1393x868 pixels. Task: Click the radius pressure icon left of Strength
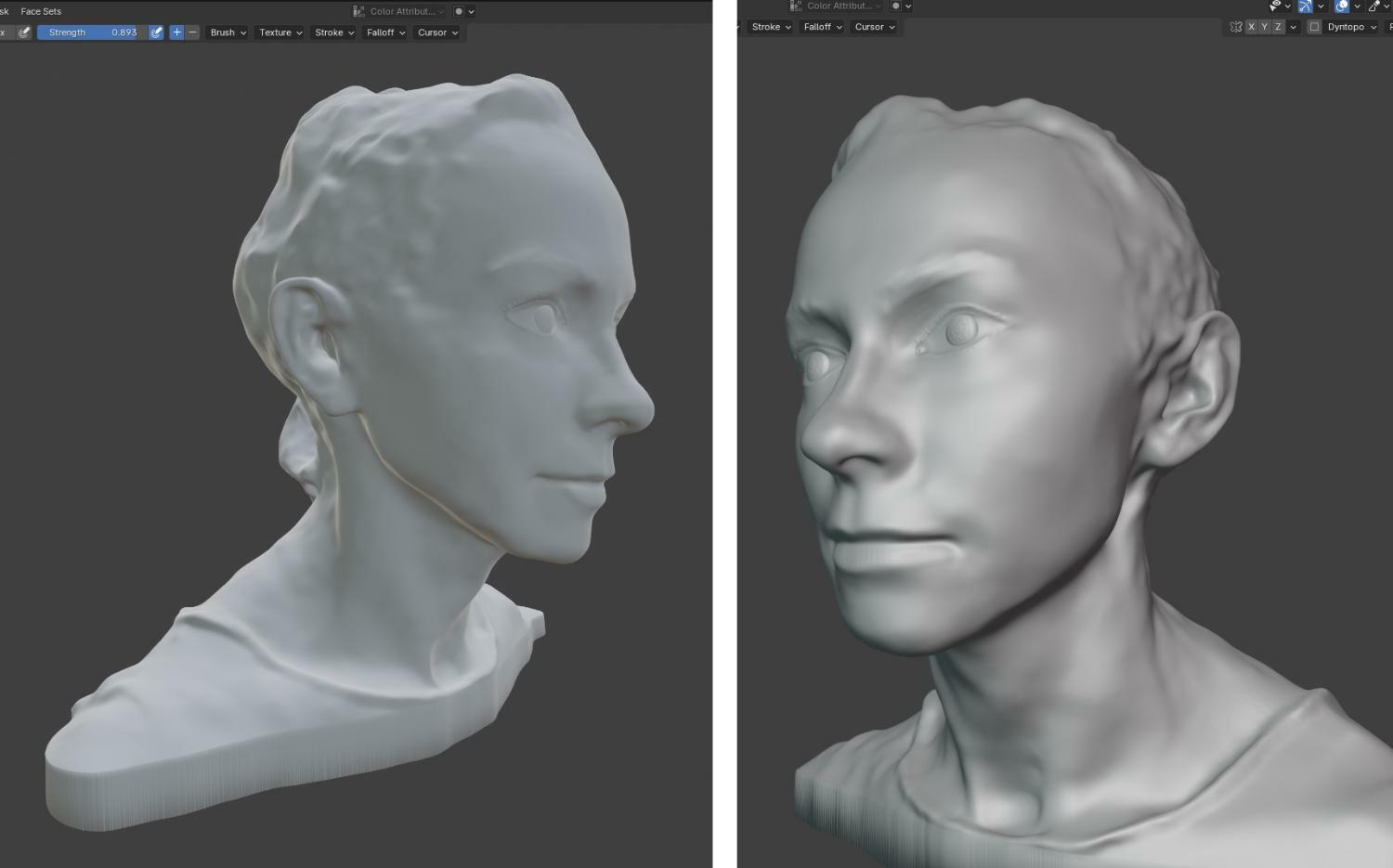pos(24,32)
